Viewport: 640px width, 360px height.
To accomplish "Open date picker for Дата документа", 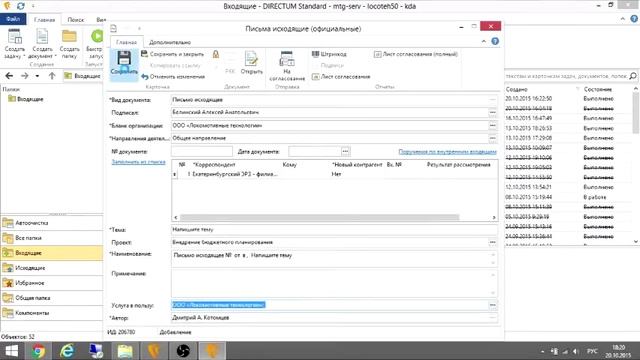I will 345,151.
